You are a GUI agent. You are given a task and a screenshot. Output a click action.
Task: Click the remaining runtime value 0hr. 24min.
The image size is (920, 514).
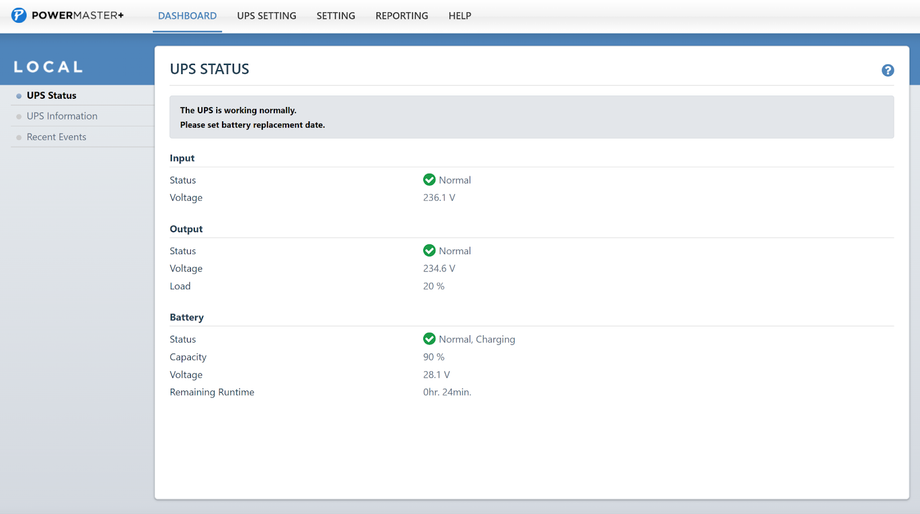(447, 392)
